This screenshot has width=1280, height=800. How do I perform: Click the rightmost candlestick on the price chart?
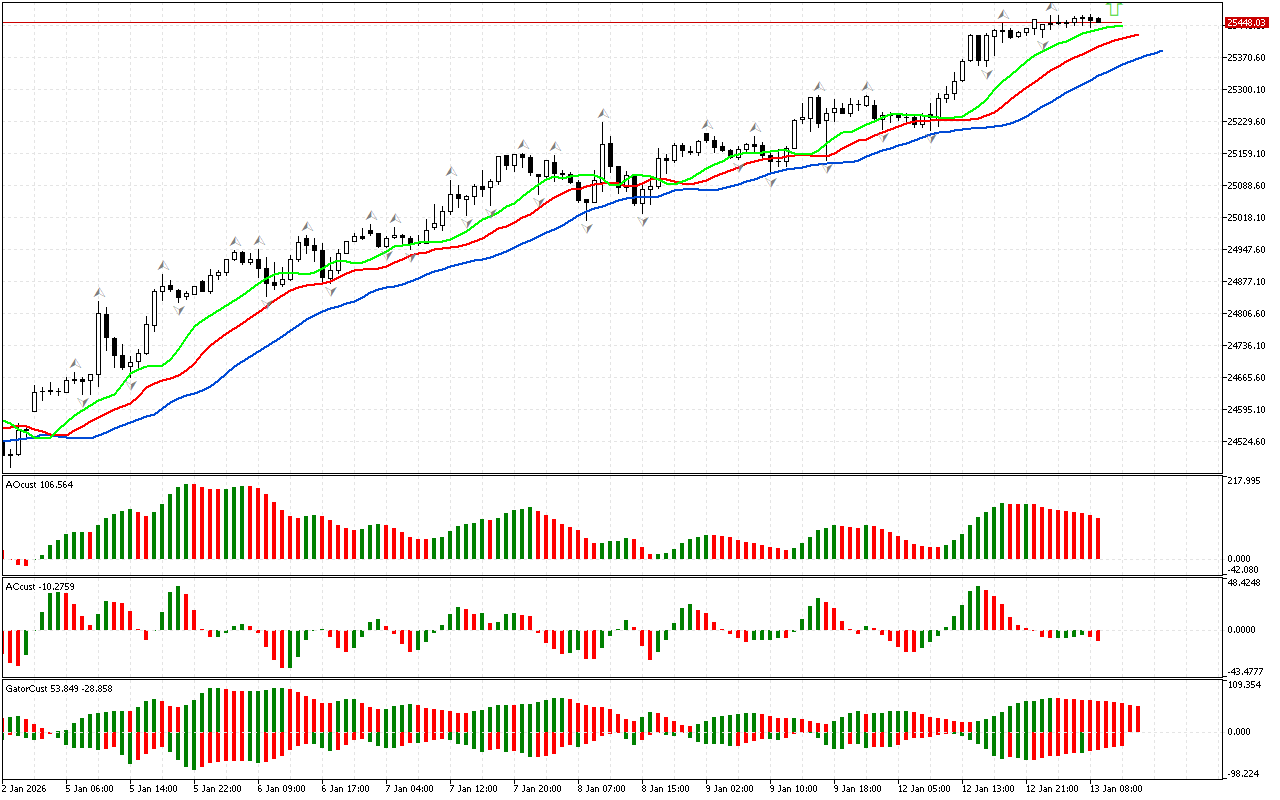1099,19
